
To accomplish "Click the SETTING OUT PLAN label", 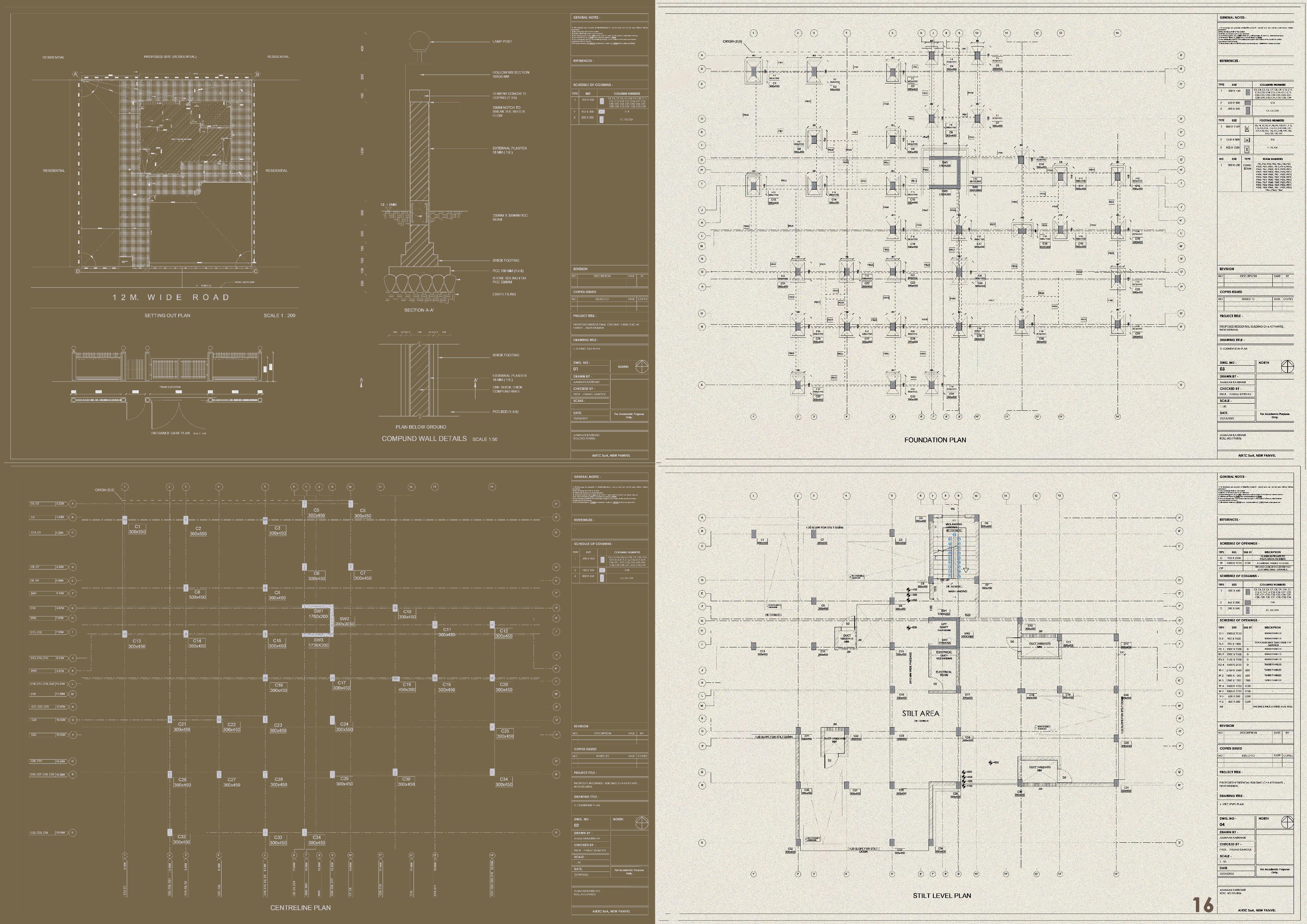I will [167, 315].
